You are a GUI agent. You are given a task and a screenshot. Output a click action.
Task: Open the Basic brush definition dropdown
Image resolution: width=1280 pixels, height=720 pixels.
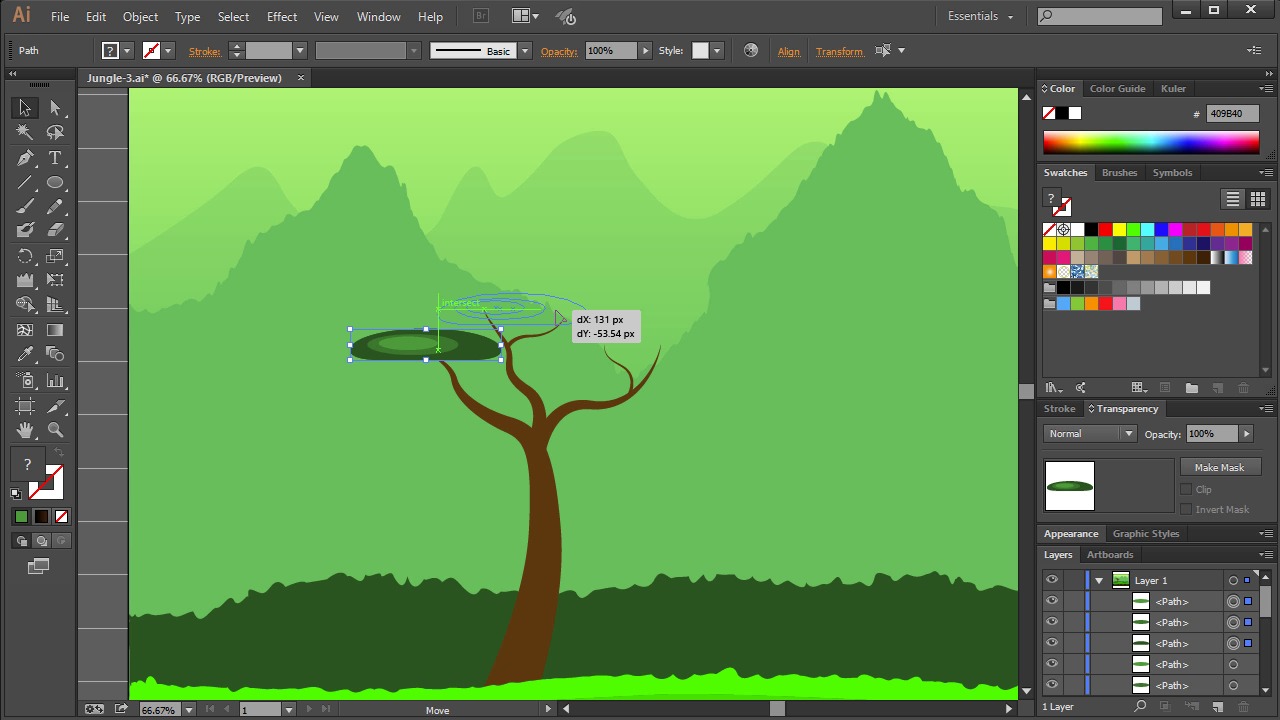pyautogui.click(x=524, y=51)
